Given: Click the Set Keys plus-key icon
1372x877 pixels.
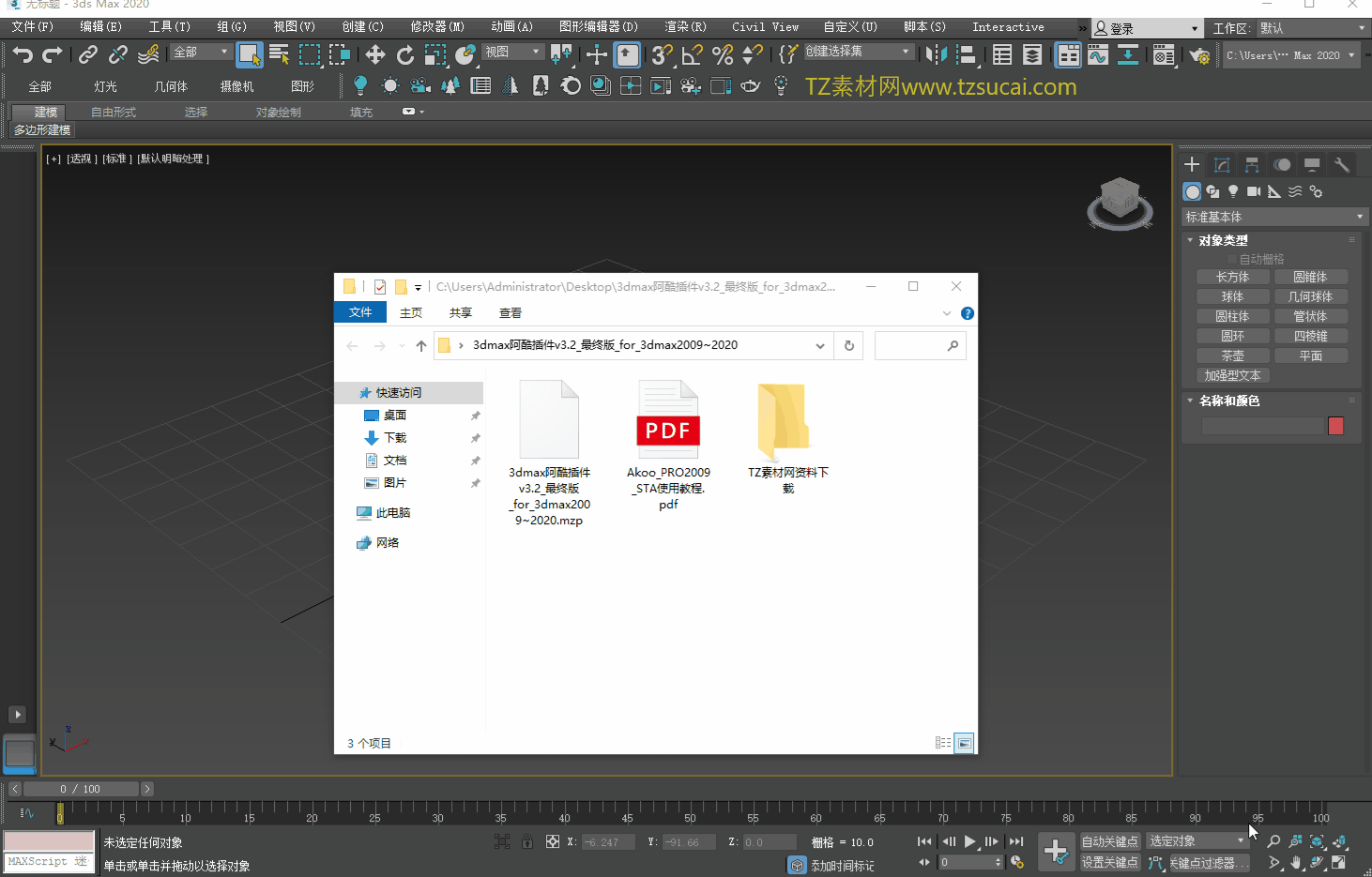Looking at the screenshot, I should coord(1056,852).
